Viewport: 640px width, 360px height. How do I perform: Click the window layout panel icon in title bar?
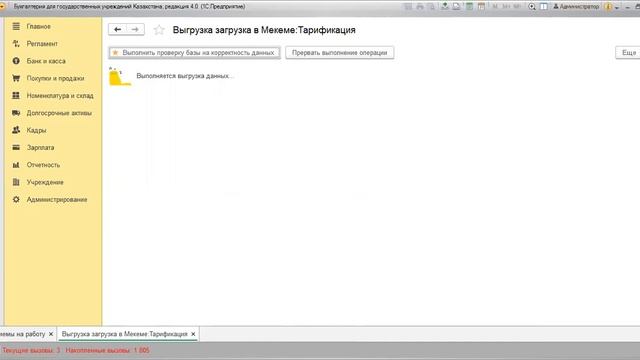[x=544, y=7]
